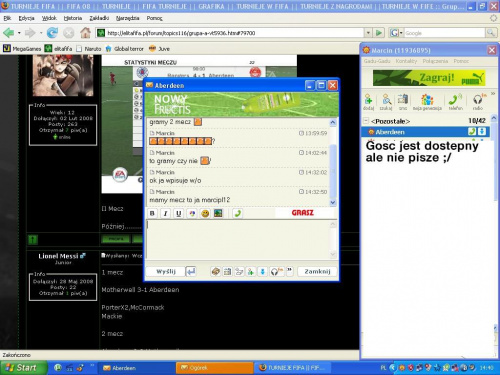Click the Zamknij button in chat
This screenshot has height=375, width=500.
[317, 272]
